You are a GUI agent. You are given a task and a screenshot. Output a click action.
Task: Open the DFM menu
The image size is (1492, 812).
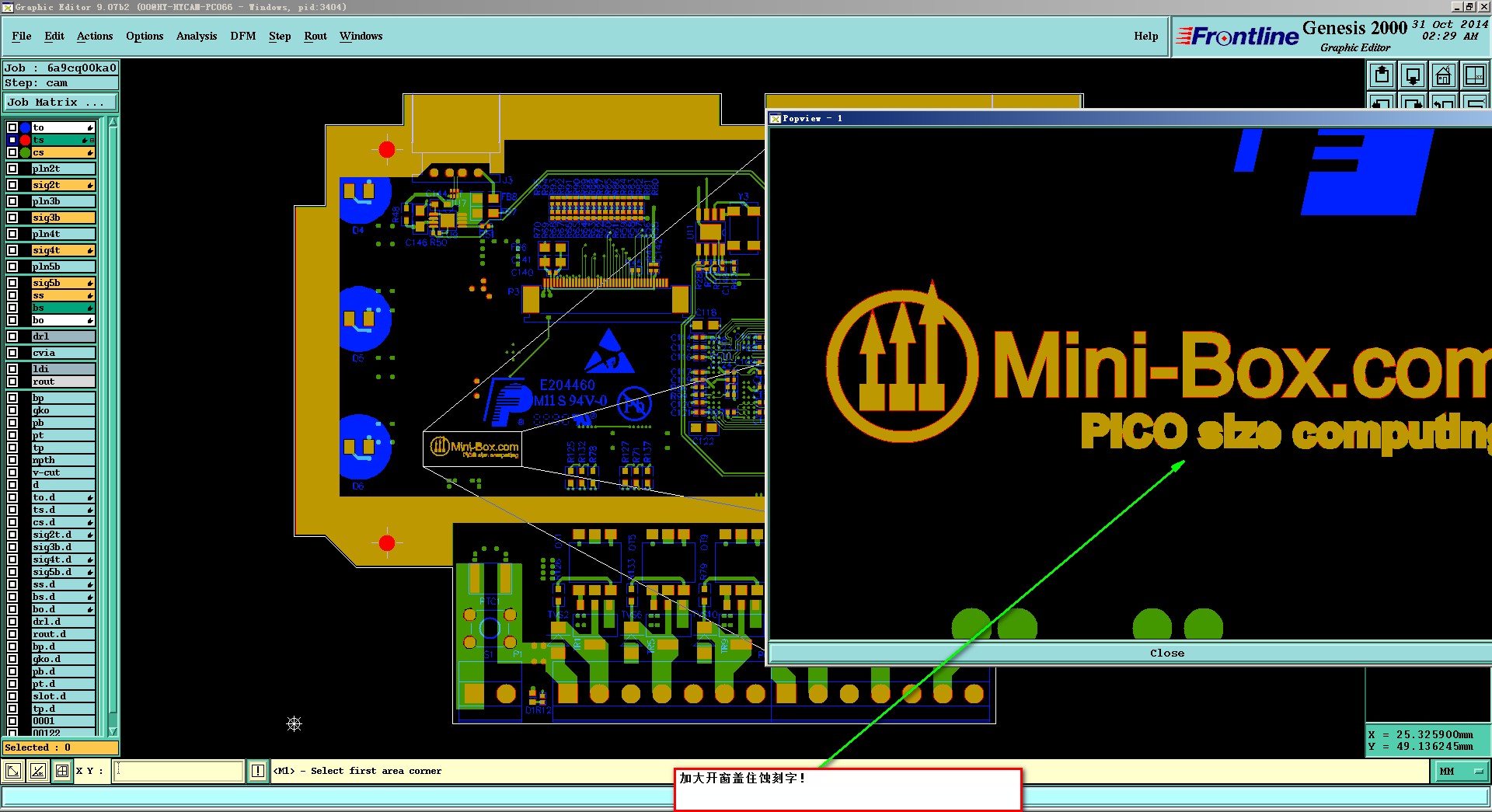(x=243, y=36)
